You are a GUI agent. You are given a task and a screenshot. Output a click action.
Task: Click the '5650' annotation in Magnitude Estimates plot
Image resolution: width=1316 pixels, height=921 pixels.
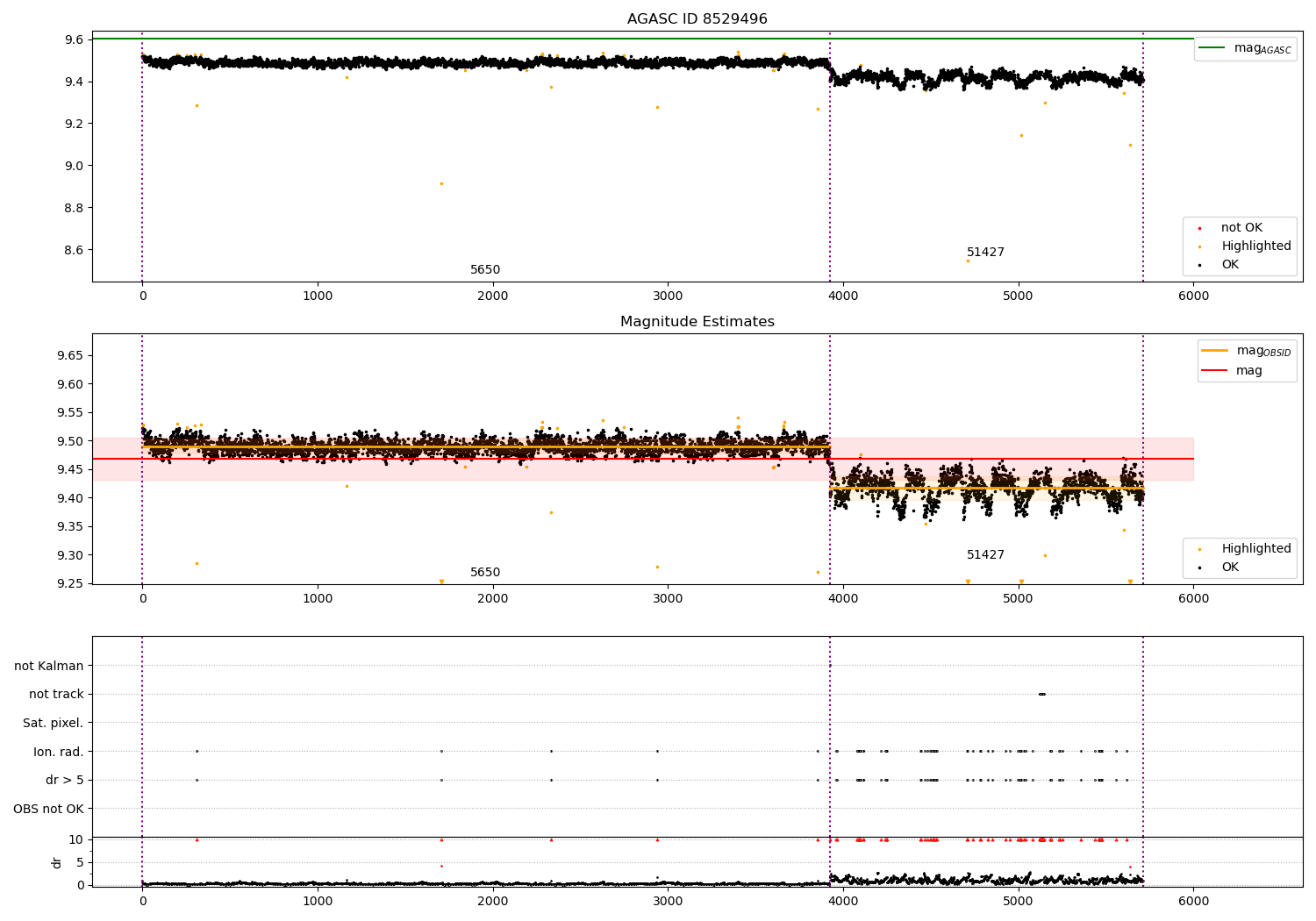485,573
